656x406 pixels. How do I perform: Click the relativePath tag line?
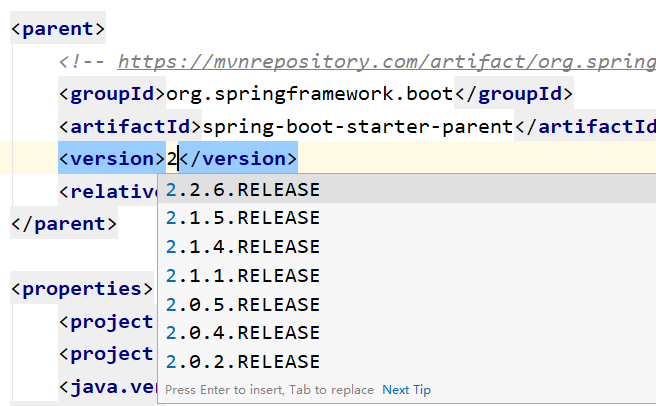(108, 191)
